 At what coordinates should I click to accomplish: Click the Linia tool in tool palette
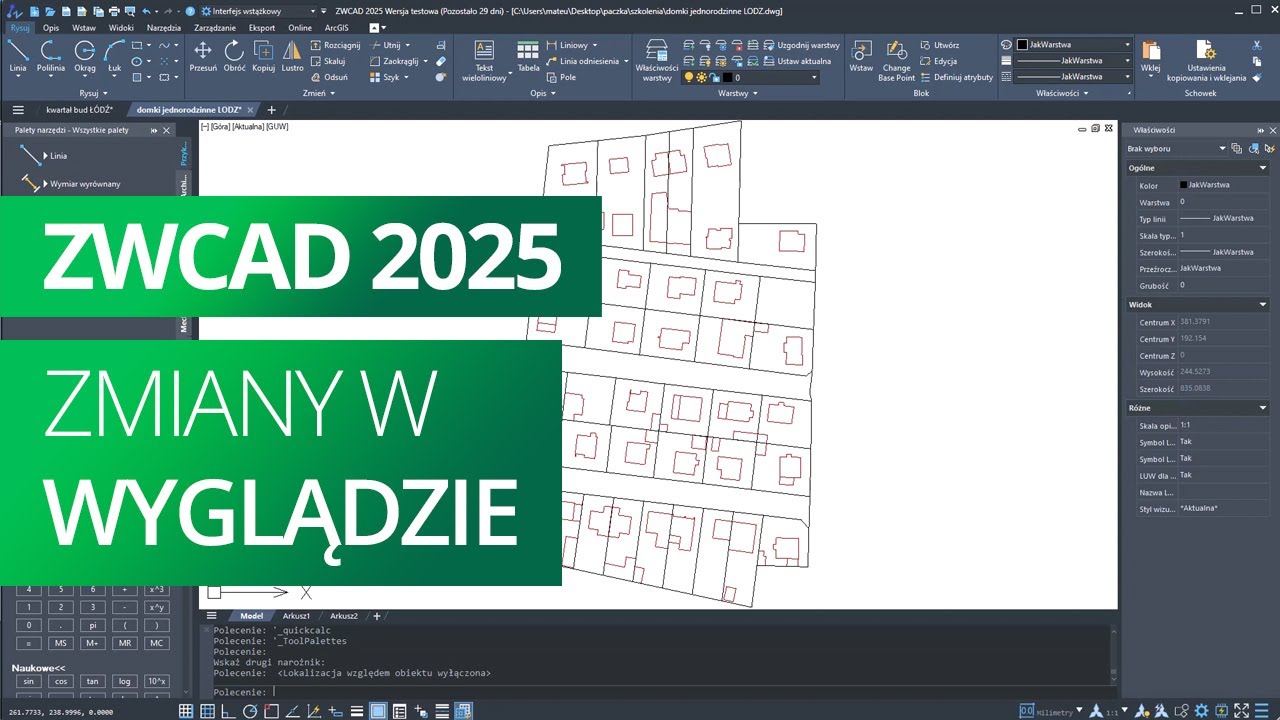click(44, 156)
